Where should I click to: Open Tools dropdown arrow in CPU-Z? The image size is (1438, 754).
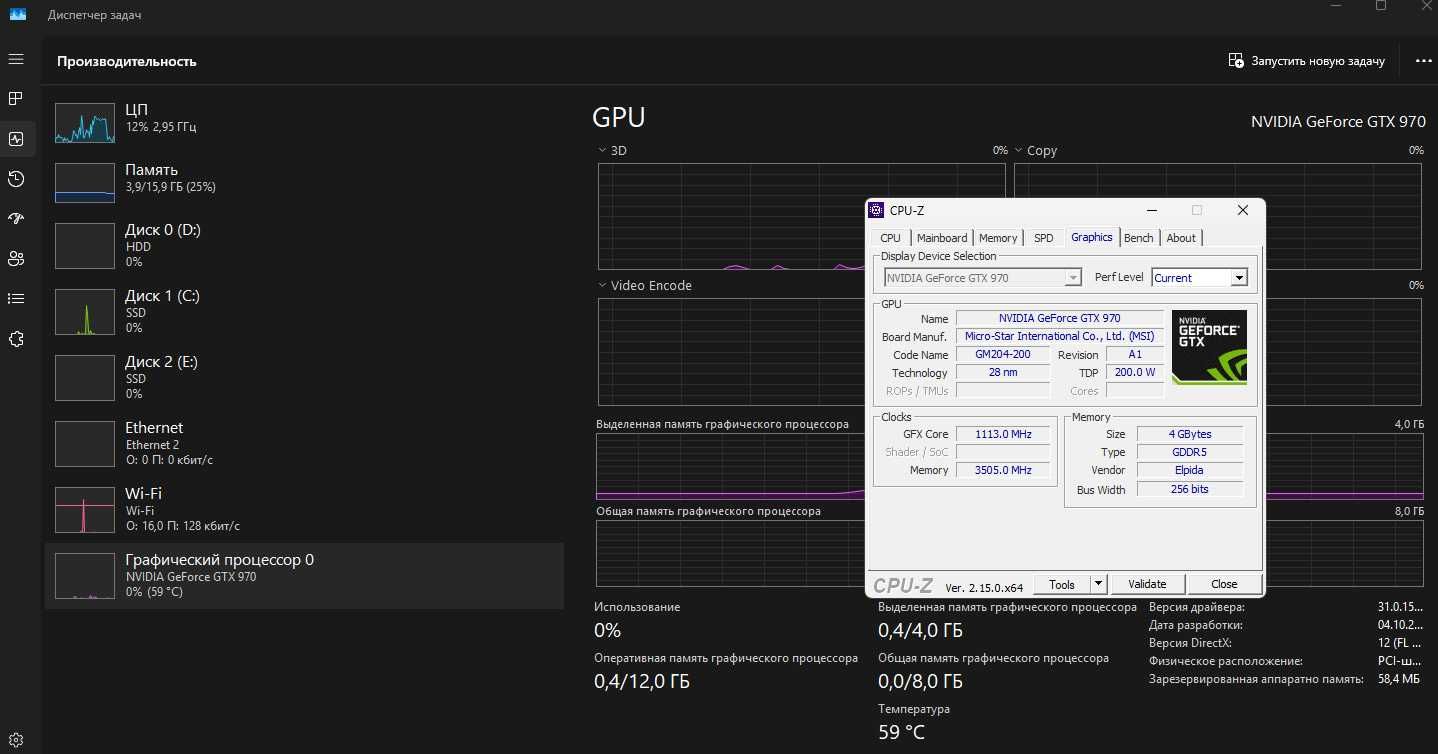(x=1099, y=584)
